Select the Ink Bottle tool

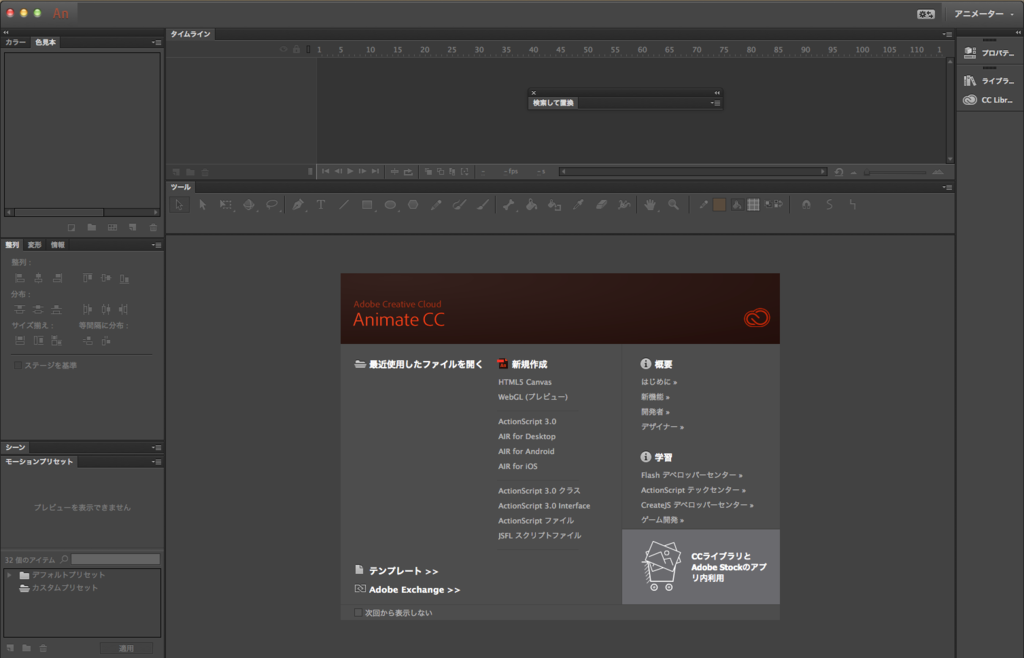coord(554,205)
